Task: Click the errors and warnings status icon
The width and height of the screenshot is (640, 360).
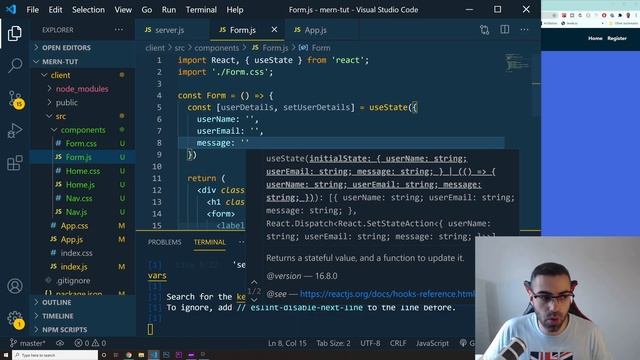Action: pyautogui.click(x=90, y=343)
